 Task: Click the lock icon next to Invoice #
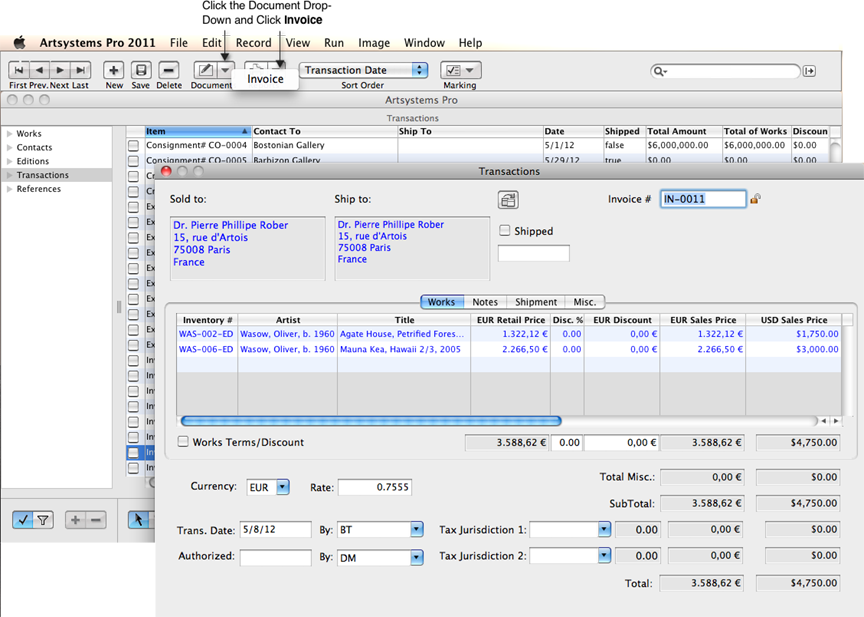point(755,198)
